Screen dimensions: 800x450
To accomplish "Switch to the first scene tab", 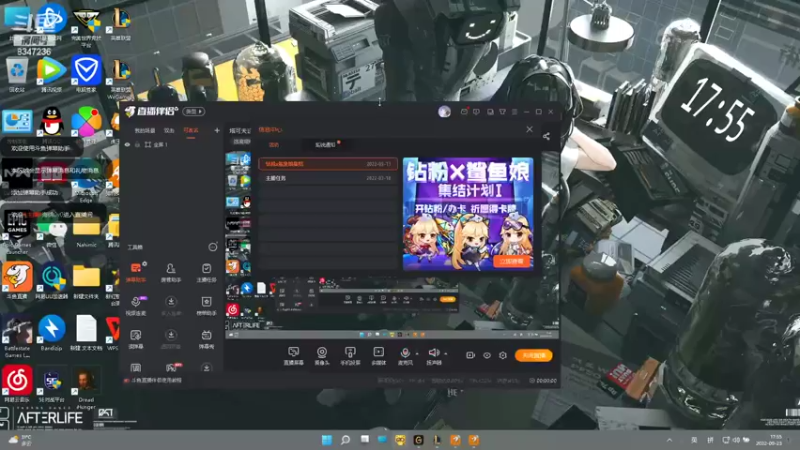I will (144, 131).
